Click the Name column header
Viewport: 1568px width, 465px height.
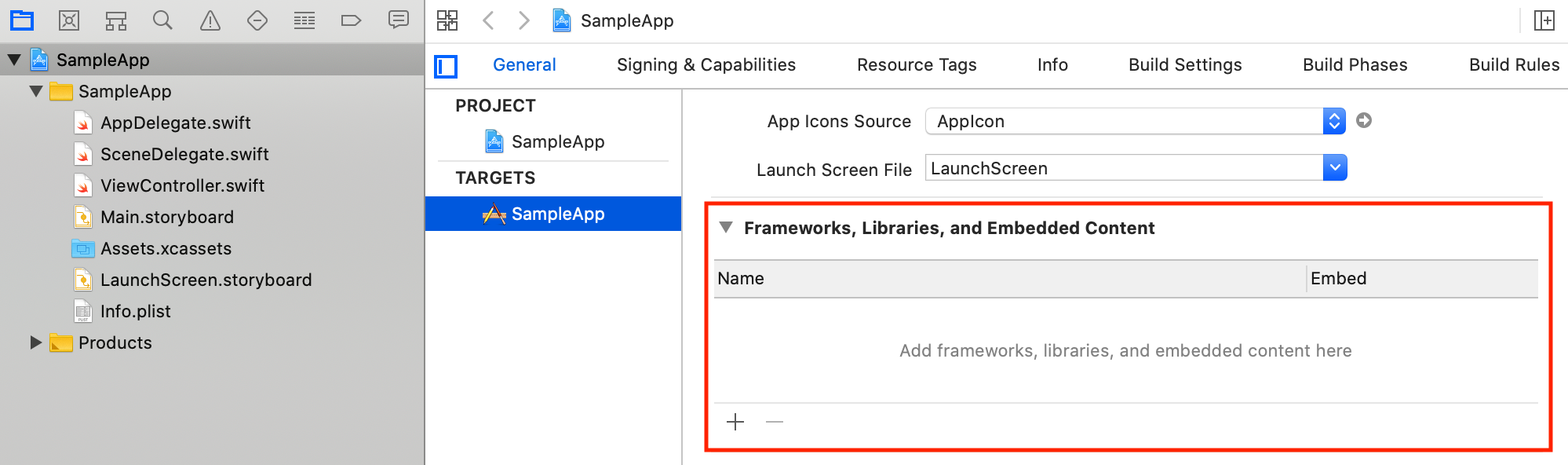1010,279
